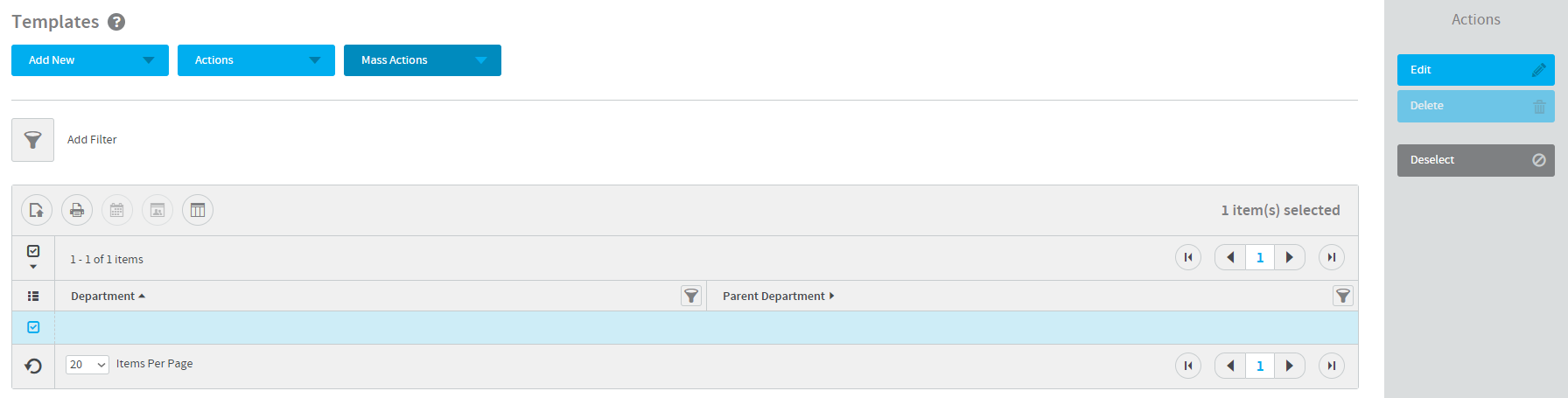1568x398 pixels.
Task: Click the export to file icon
Action: tap(37, 210)
